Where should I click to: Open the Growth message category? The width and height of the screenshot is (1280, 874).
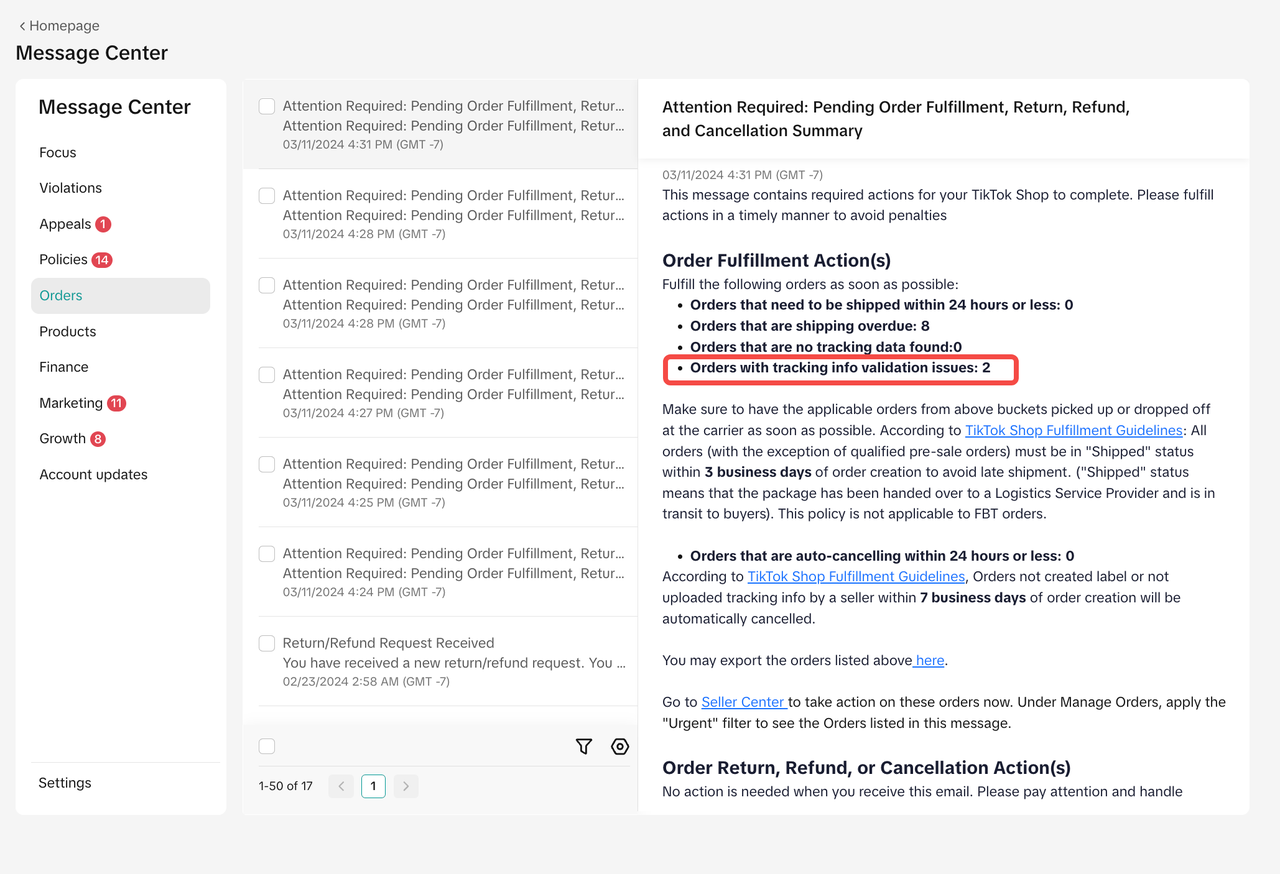(63, 439)
